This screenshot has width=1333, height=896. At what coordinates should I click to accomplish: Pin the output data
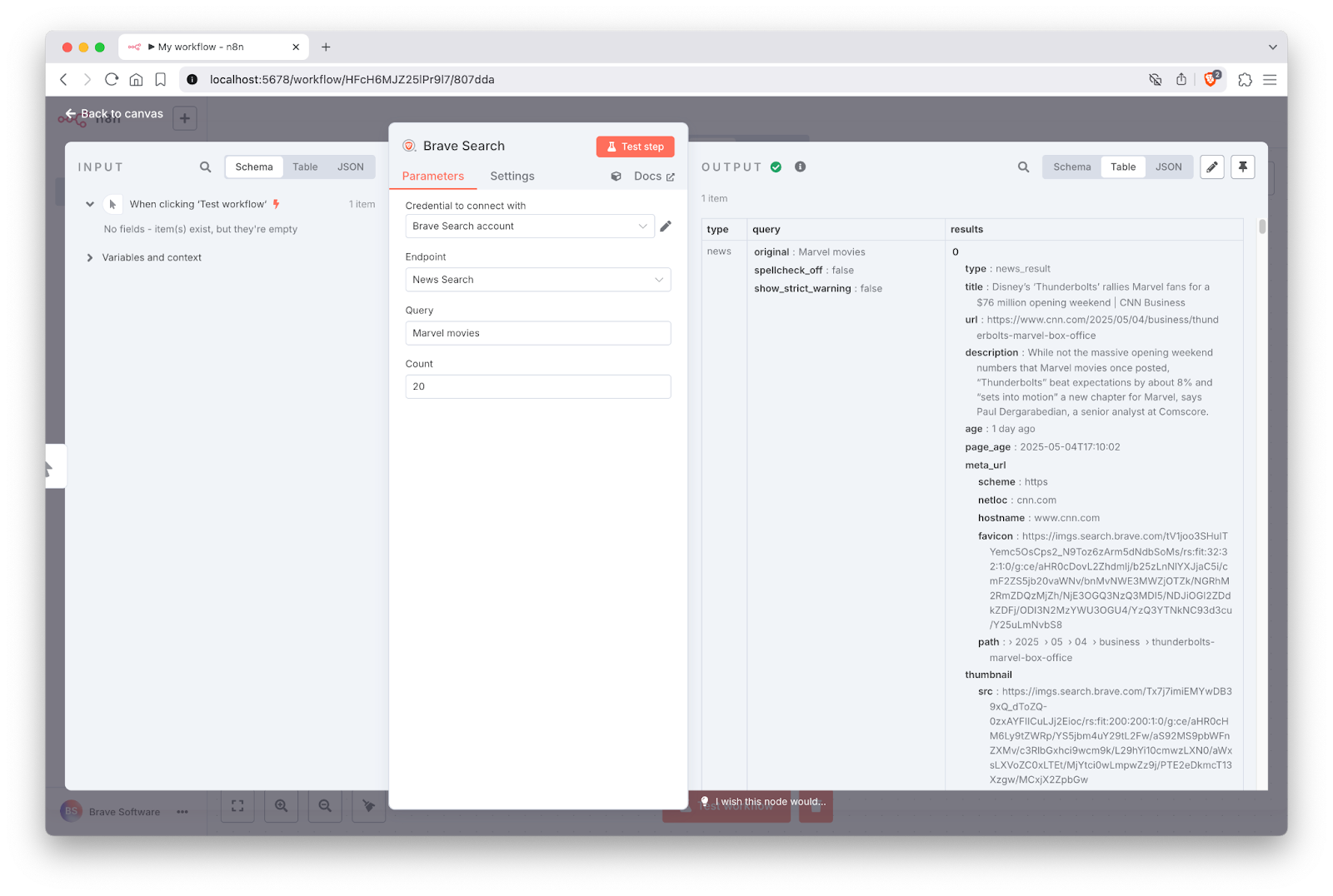point(1243,167)
